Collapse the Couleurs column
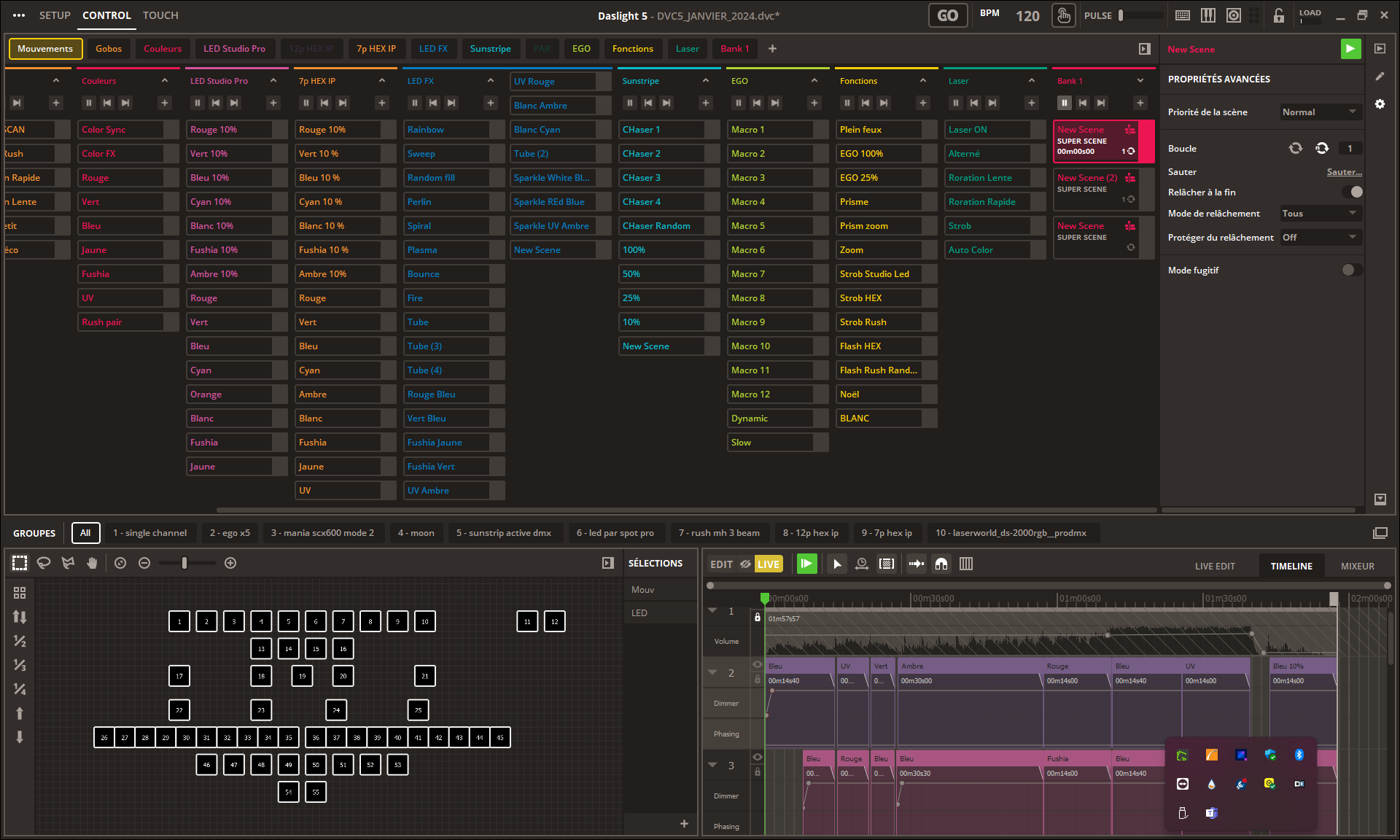Image resolution: width=1400 pixels, height=840 pixels. tap(165, 81)
